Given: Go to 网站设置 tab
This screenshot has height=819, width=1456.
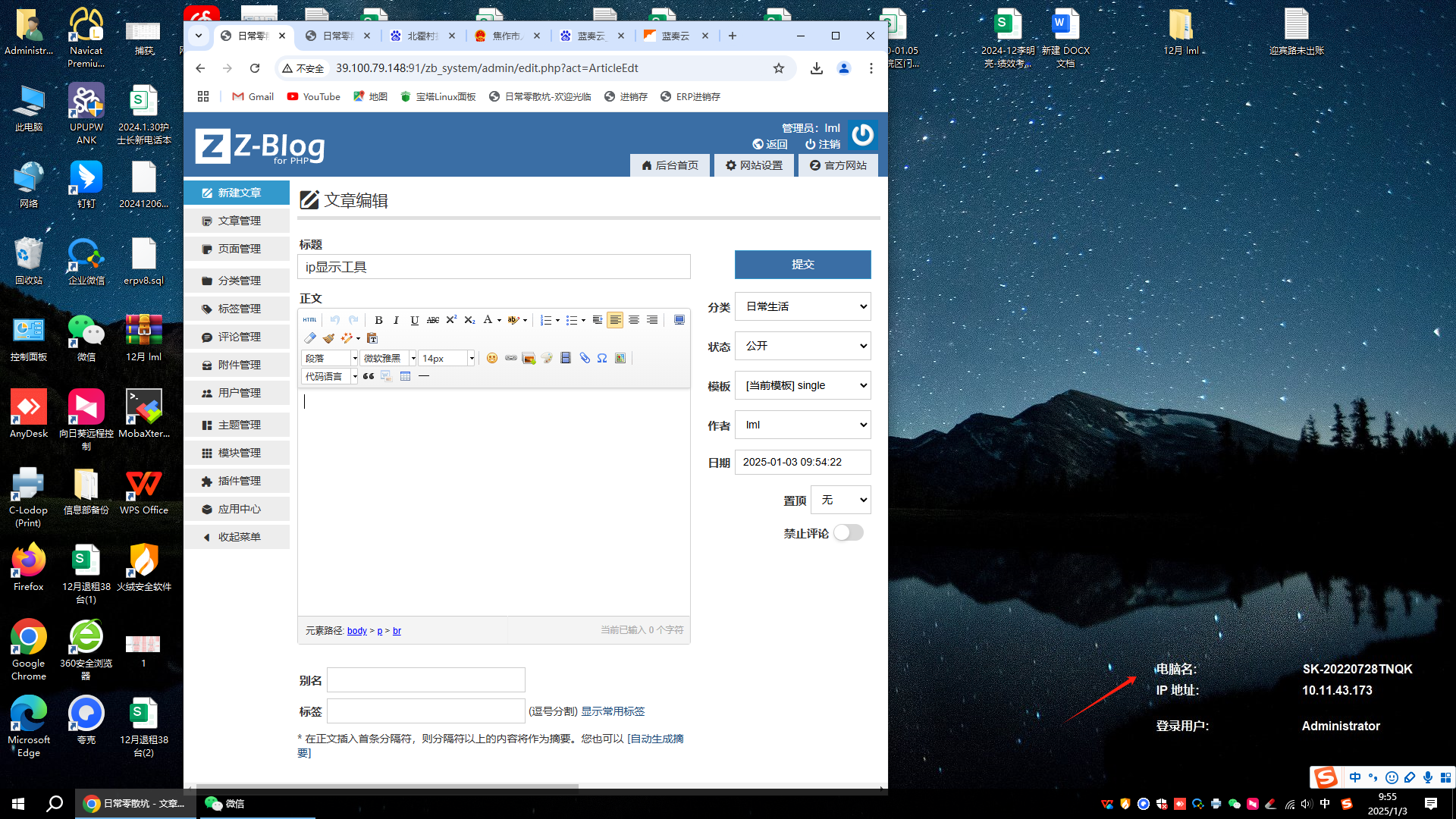Looking at the screenshot, I should pyautogui.click(x=754, y=165).
